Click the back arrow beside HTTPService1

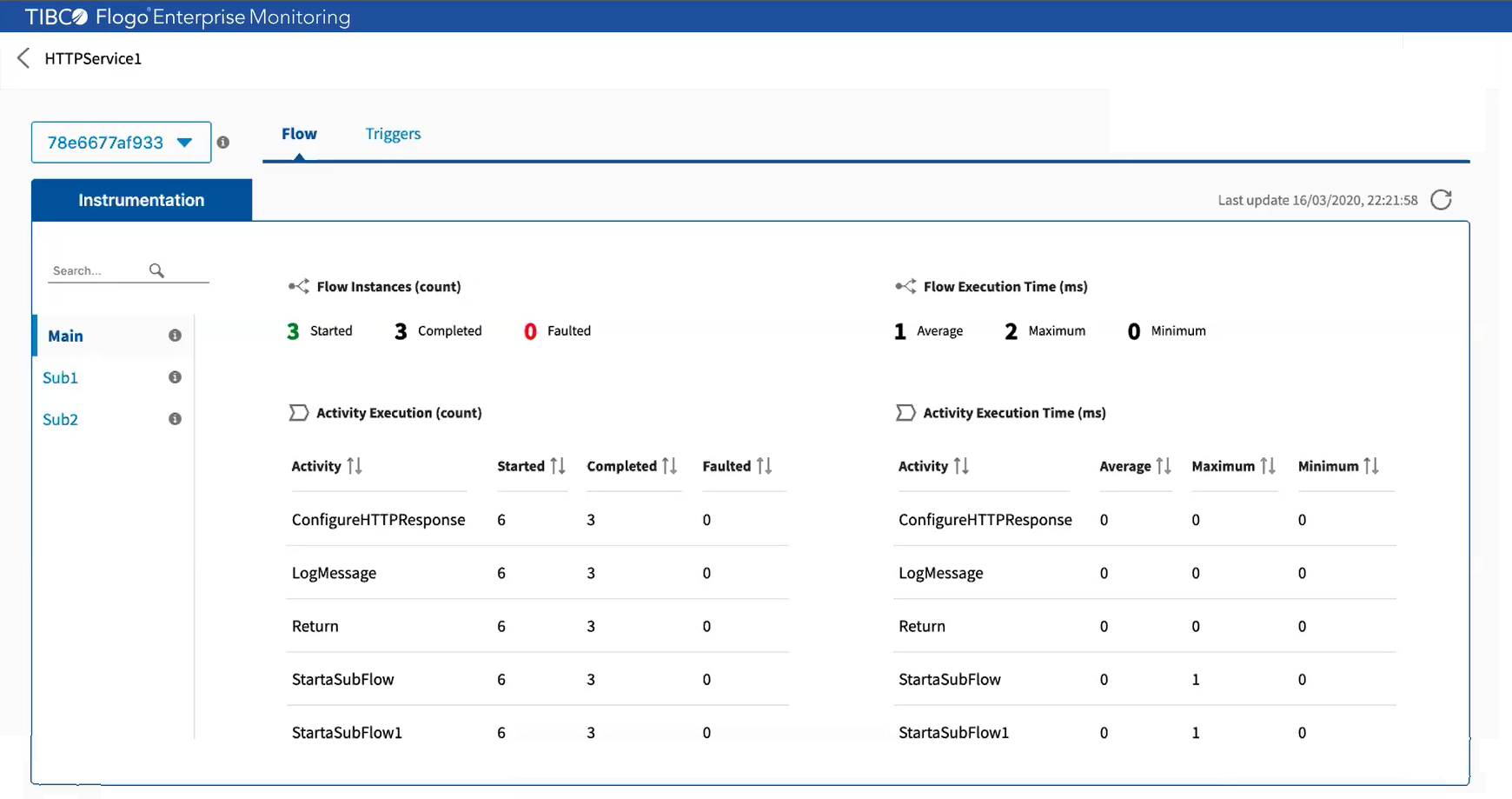(x=23, y=58)
